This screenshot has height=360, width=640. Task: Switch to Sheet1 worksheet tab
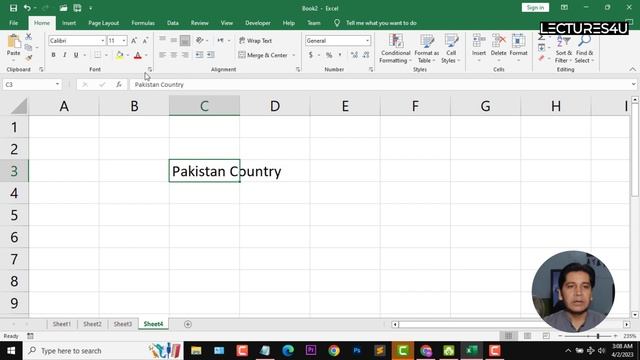pos(62,324)
